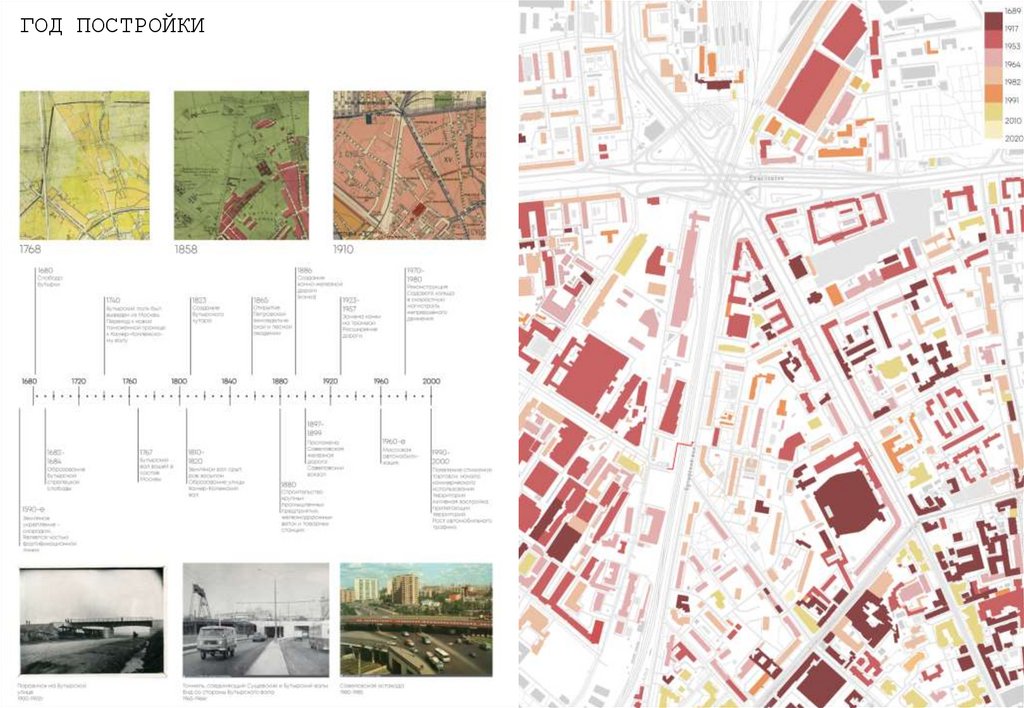This screenshot has height=708, width=1024.
Task: Open the color overpass photo with high-rises
Action: (416, 620)
